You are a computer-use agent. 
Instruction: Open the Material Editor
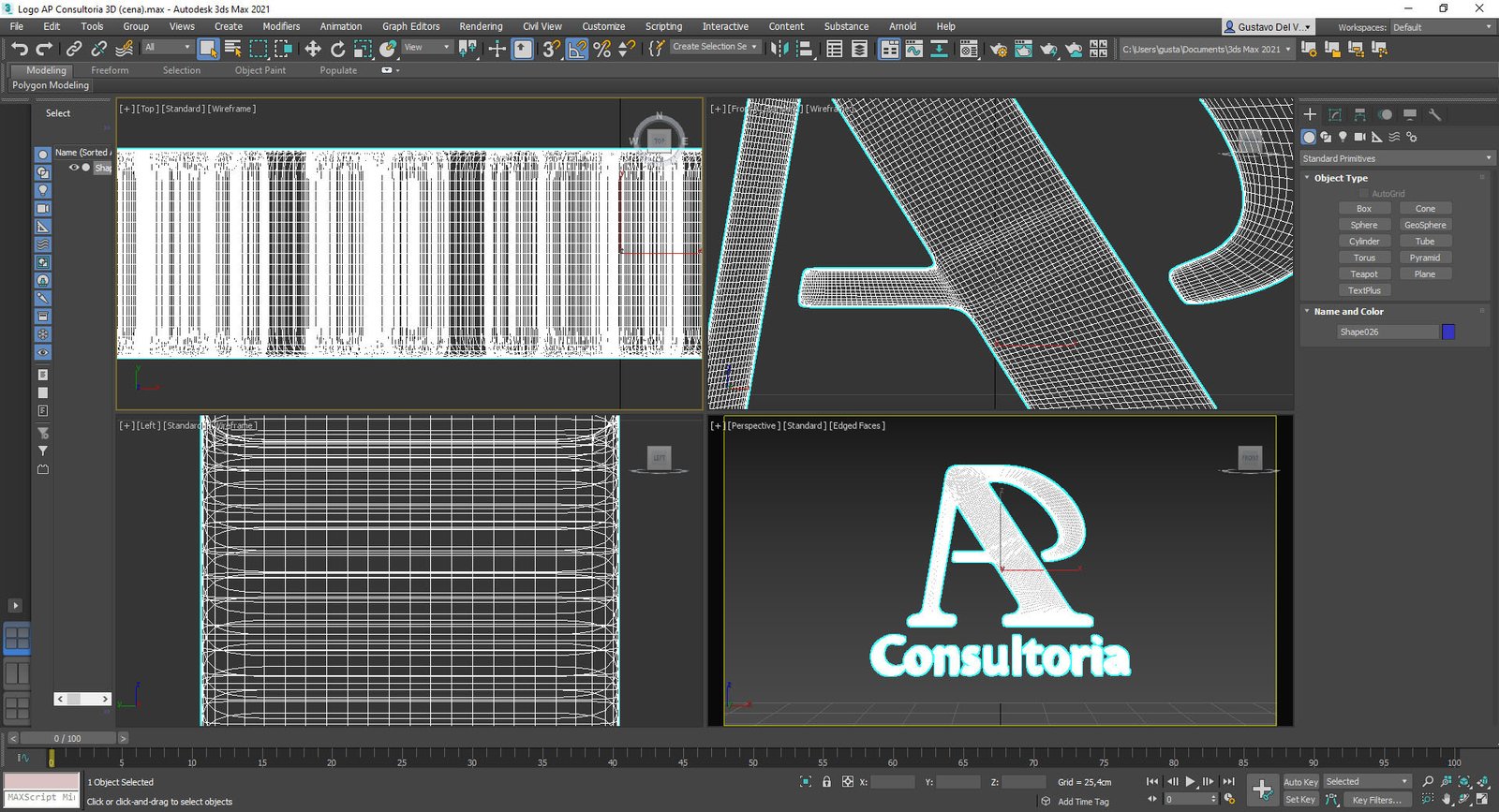coord(969,49)
